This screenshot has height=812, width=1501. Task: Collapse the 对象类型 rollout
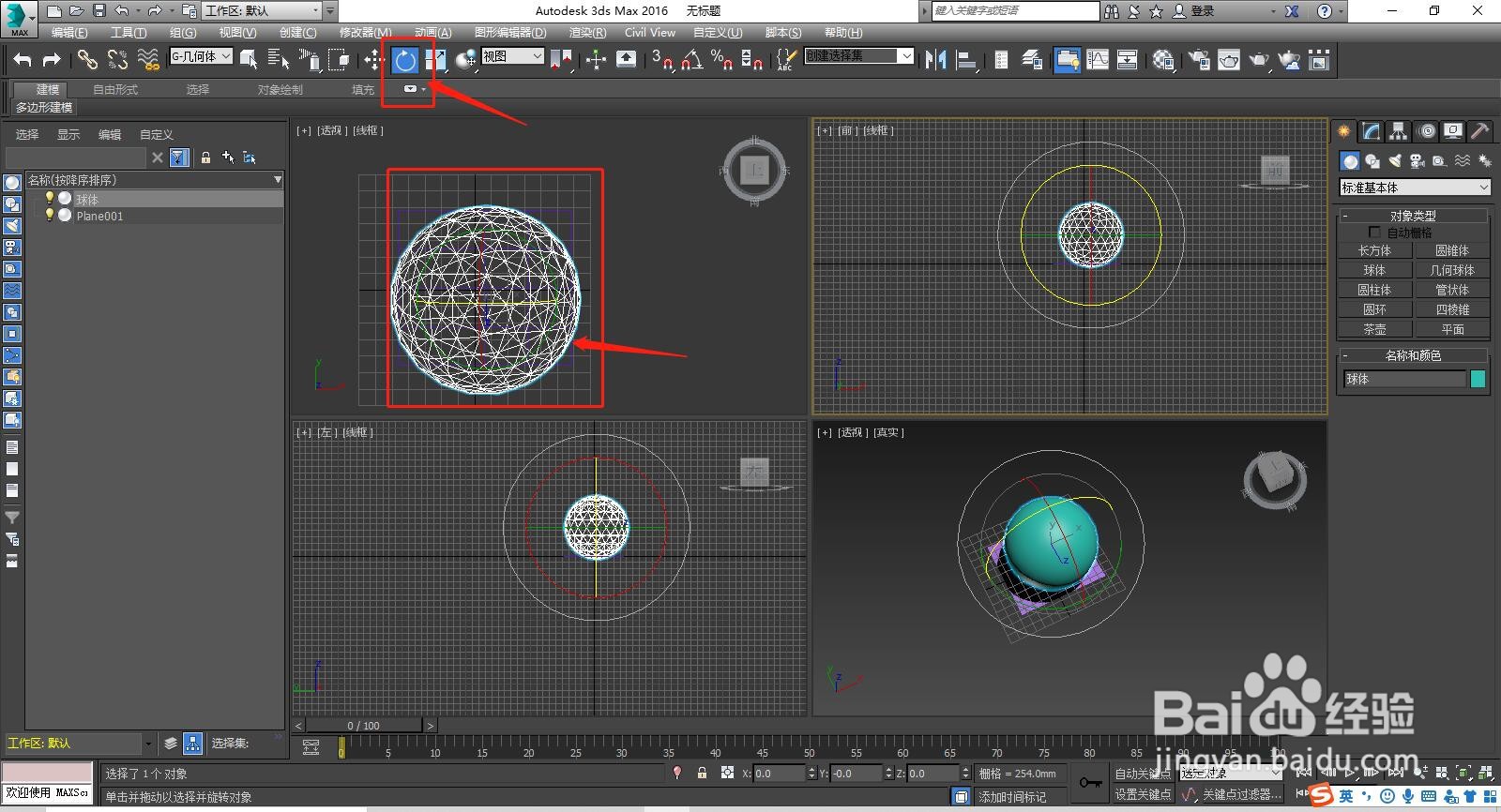pos(1413,216)
